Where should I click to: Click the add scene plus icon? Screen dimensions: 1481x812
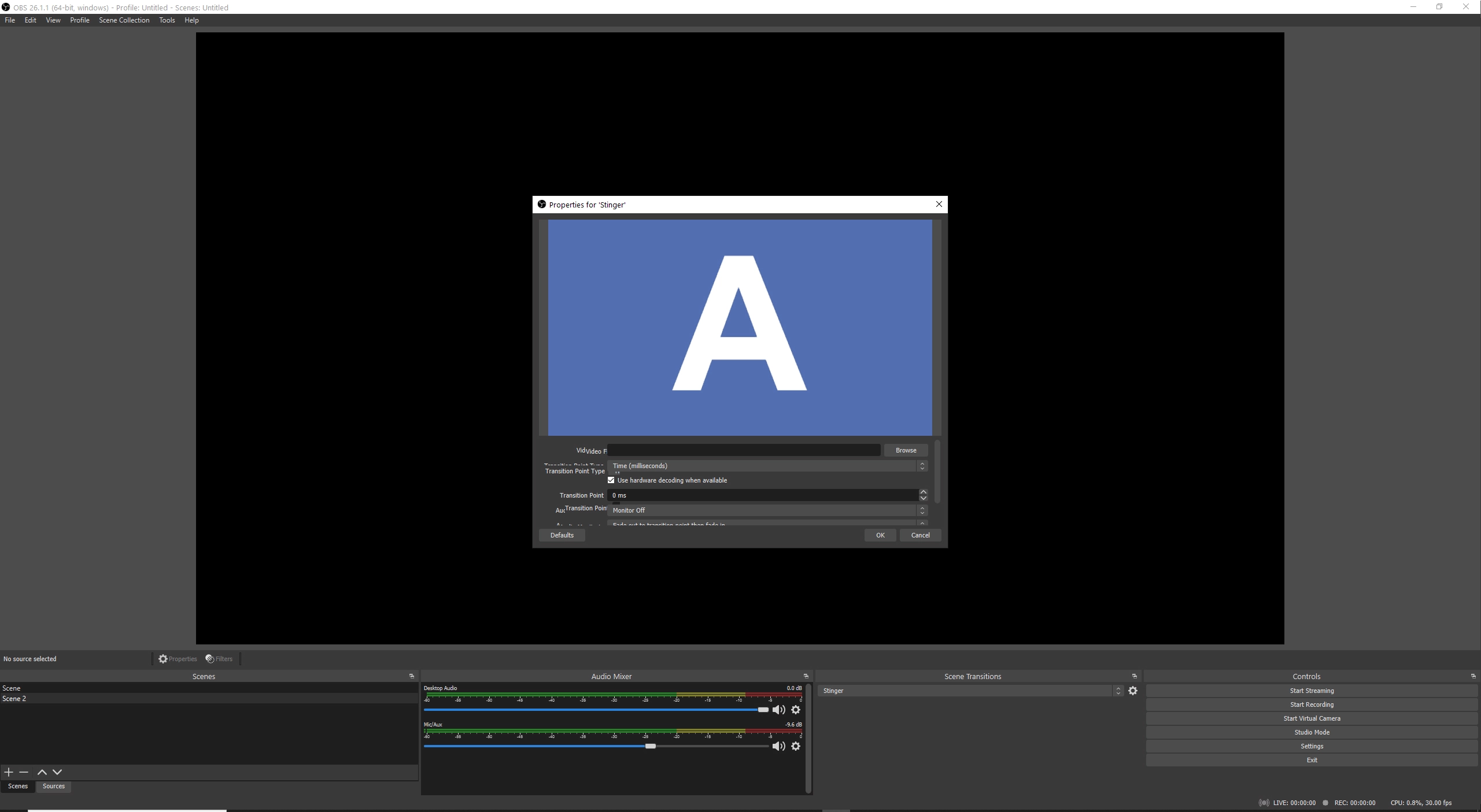tap(9, 772)
